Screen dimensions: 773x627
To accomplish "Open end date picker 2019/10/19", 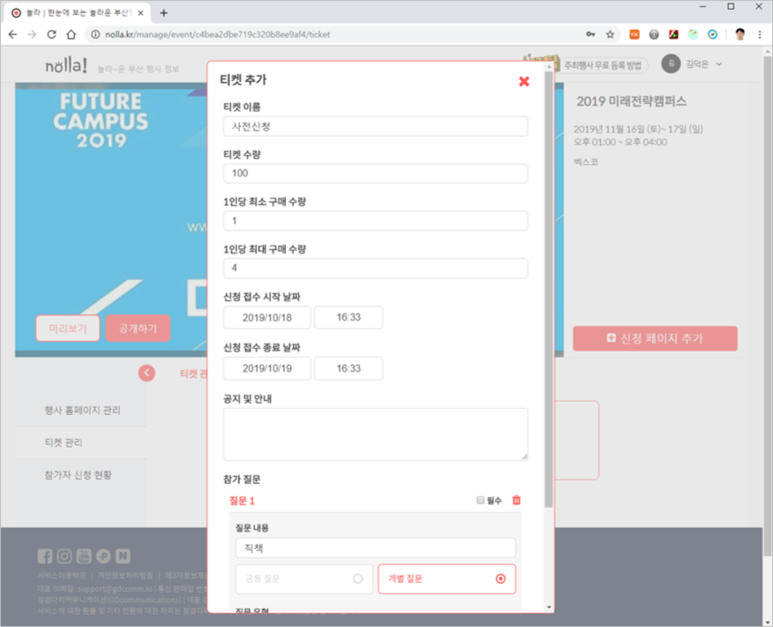I will click(267, 369).
